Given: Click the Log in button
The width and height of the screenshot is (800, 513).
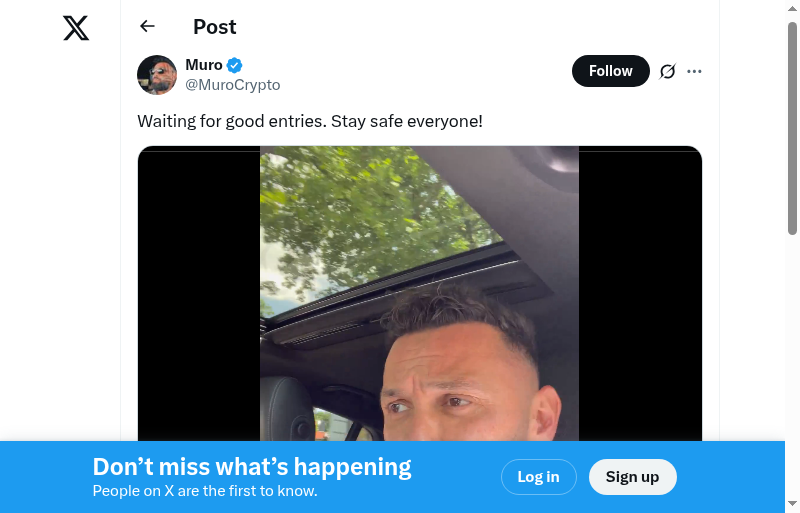Looking at the screenshot, I should 539,477.
